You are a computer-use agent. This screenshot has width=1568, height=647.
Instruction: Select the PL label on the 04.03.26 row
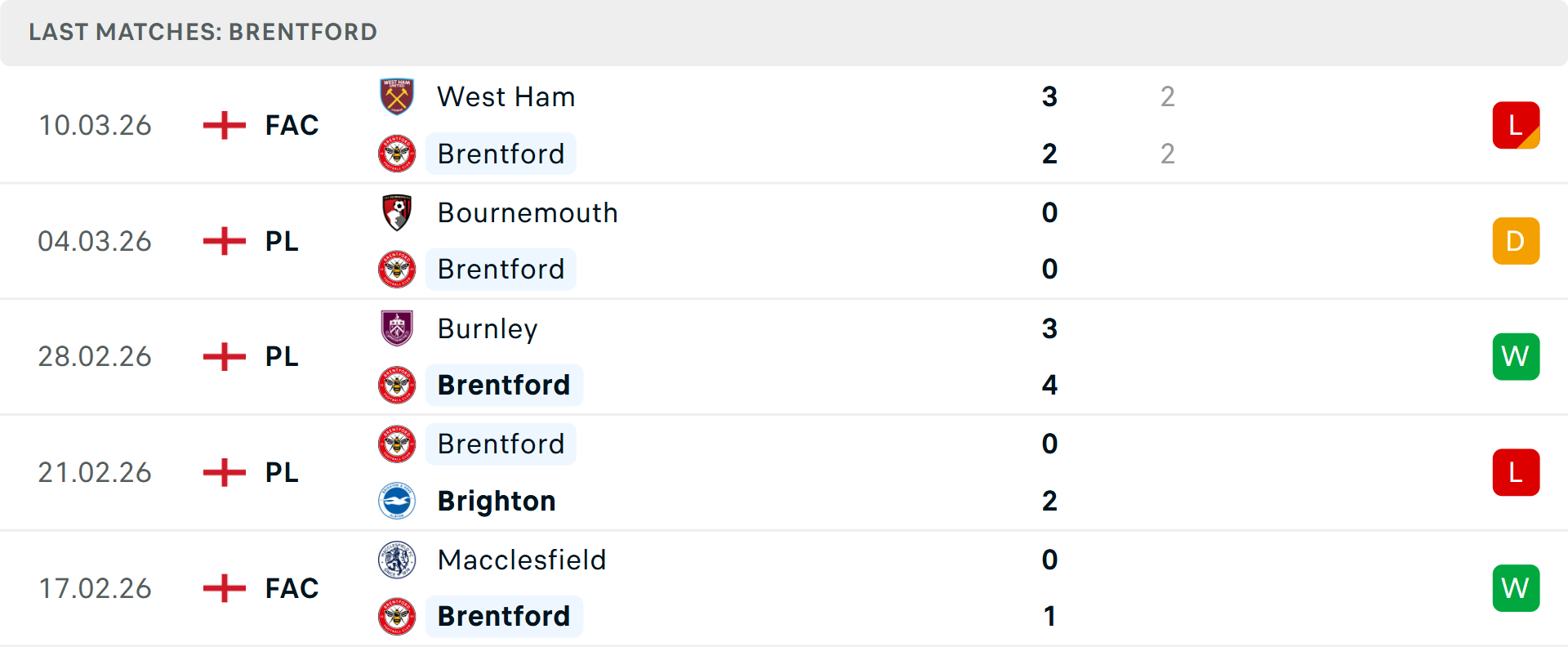281,241
